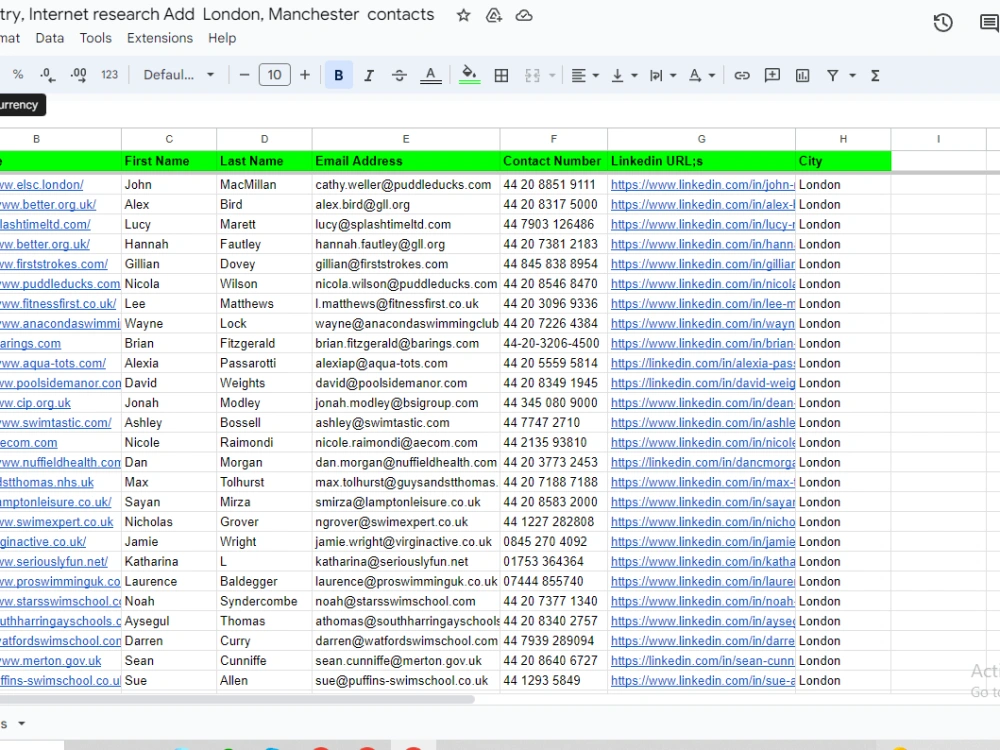Open text rotation dropdown
The height and width of the screenshot is (750, 1000).
702,75
